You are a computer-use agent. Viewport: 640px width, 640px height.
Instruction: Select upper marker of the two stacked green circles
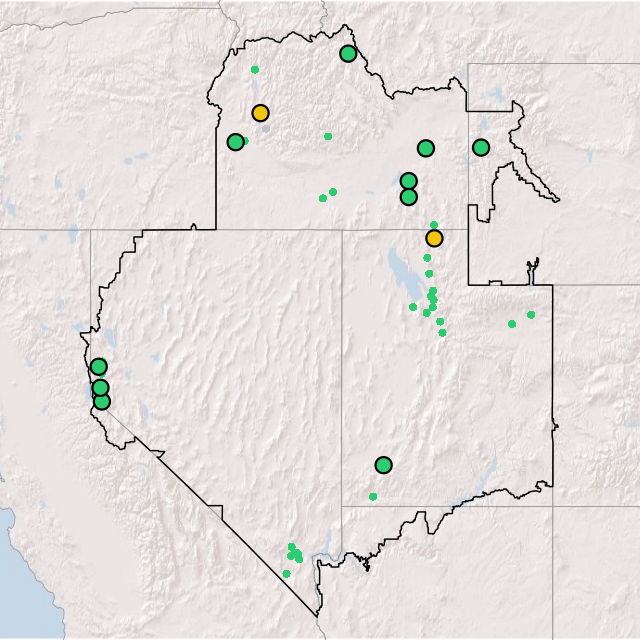coord(408,181)
